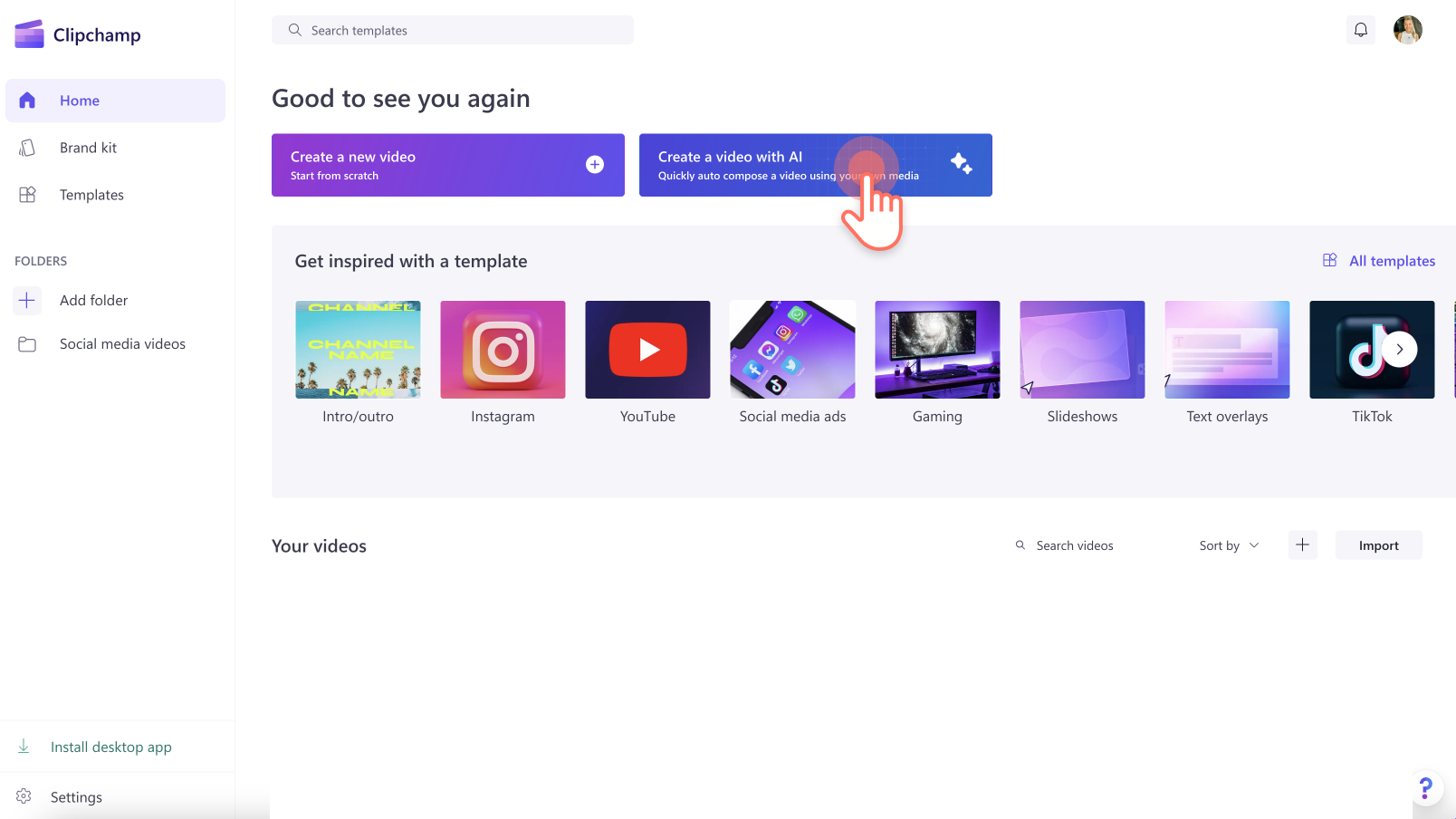Open Templates in sidebar

pos(115,195)
